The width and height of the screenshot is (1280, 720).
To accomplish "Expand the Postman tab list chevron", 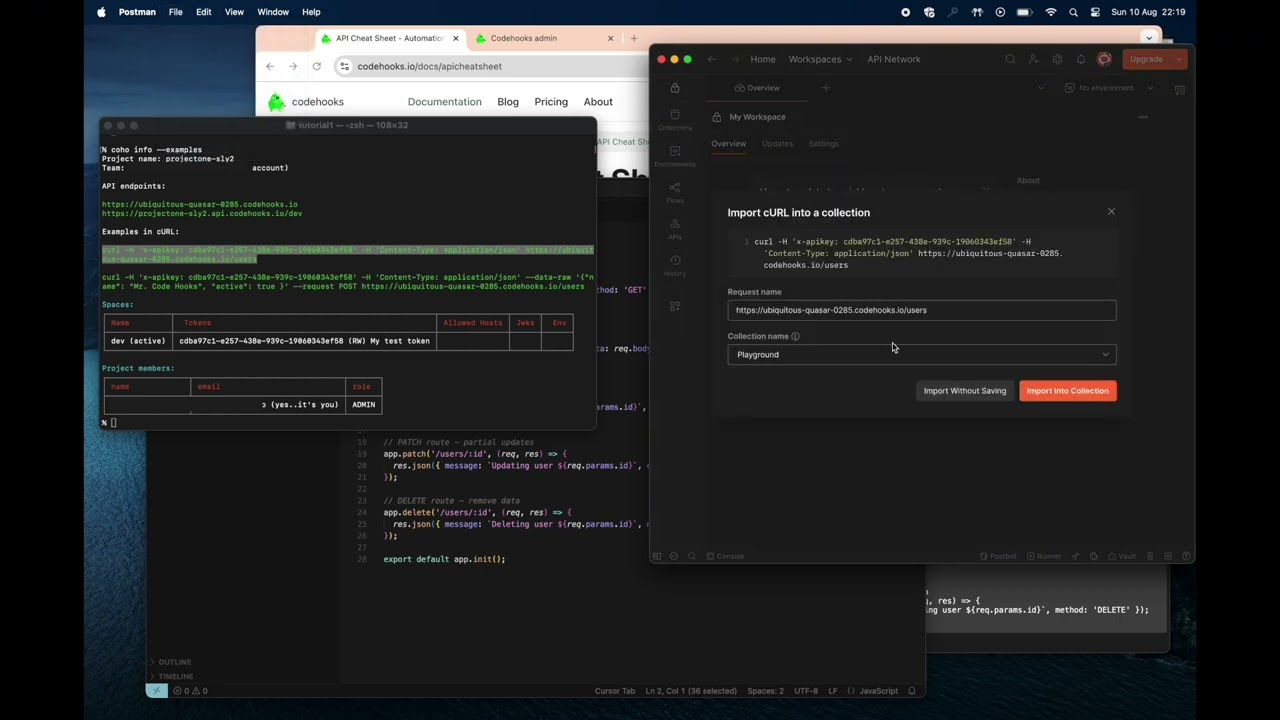I will click(x=1040, y=88).
